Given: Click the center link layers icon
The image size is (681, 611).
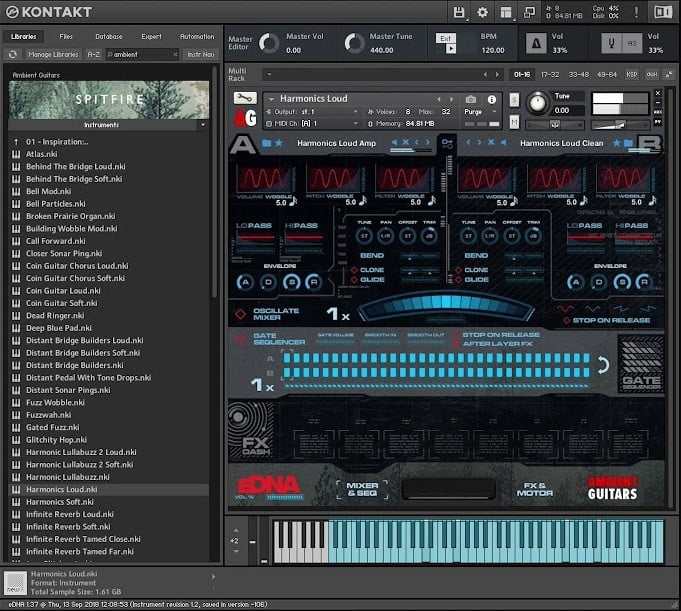Looking at the screenshot, I should click(x=447, y=143).
